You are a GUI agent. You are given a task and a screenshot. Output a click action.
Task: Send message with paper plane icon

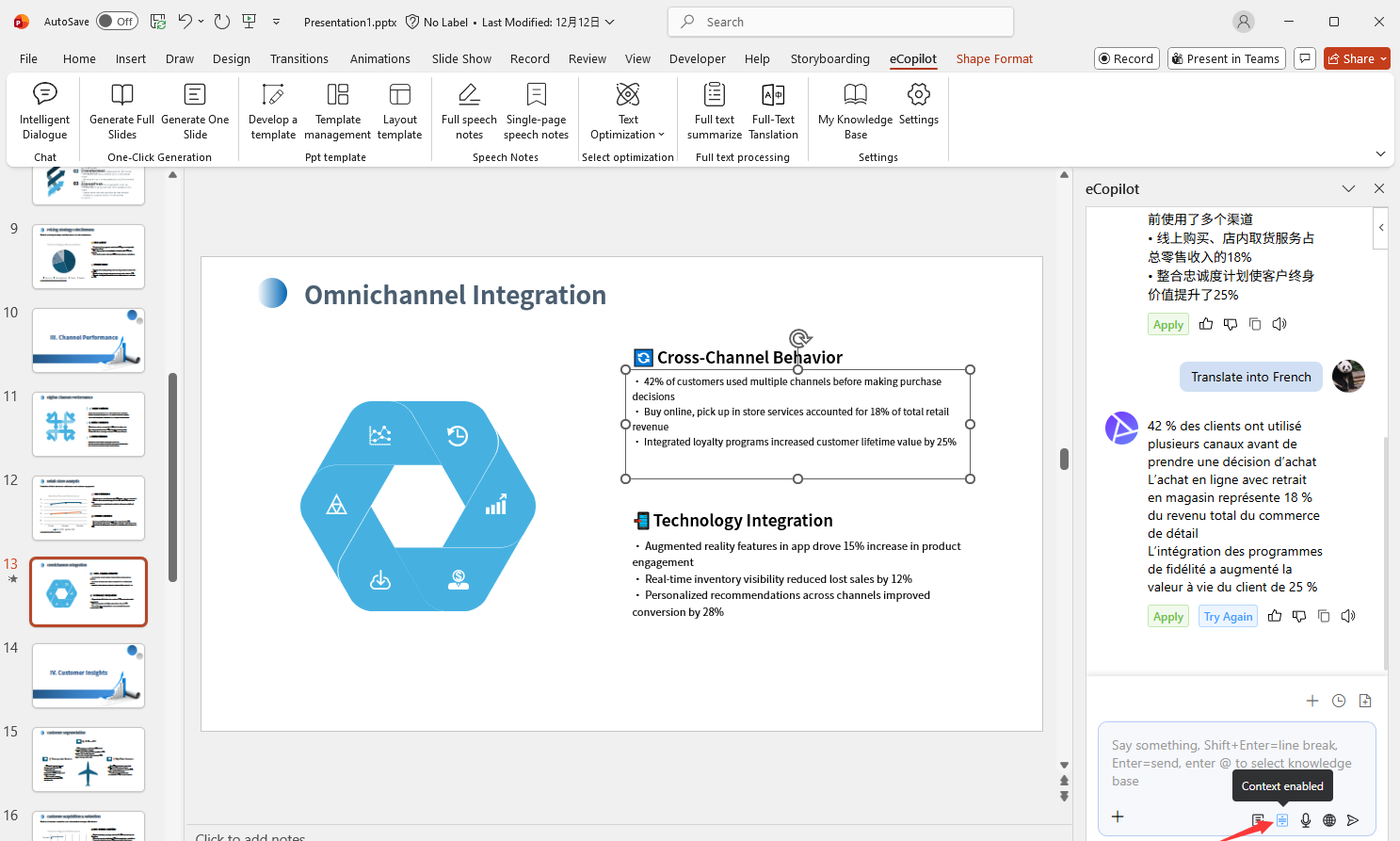(x=1353, y=820)
